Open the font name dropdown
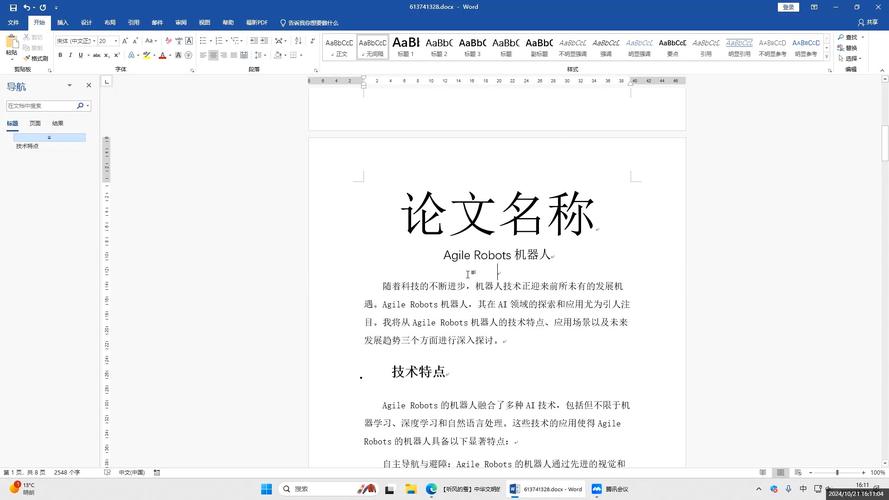Viewport: 889px width, 500px height. [x=94, y=41]
